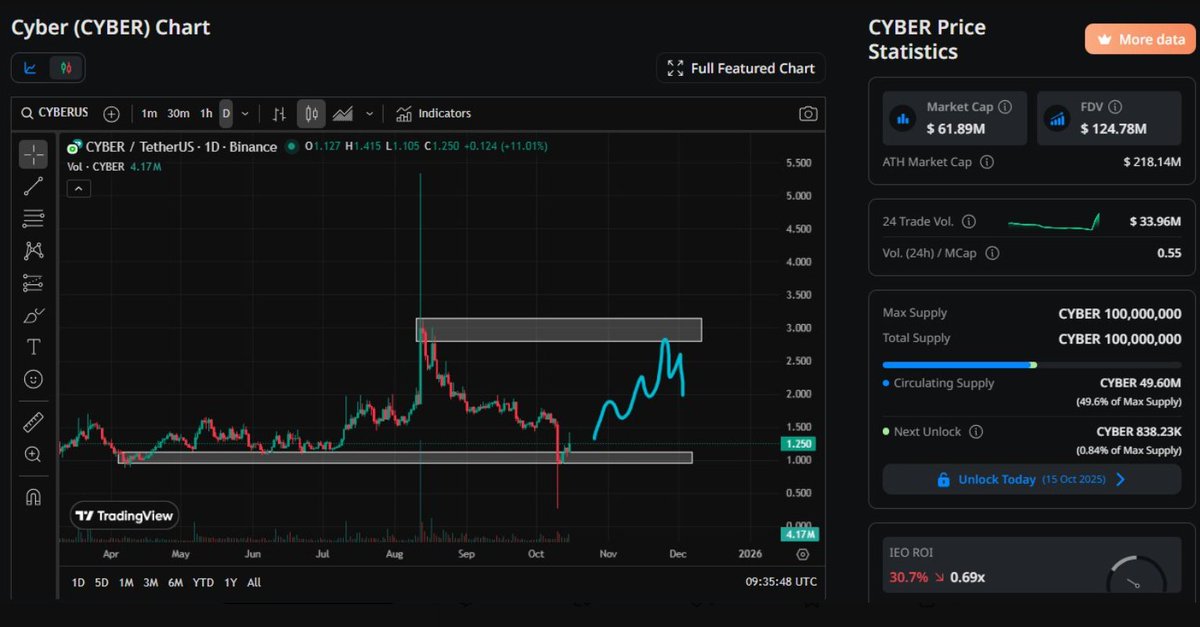This screenshot has height=627, width=1200.
Task: Open the emoji icons tool
Action: click(x=33, y=379)
